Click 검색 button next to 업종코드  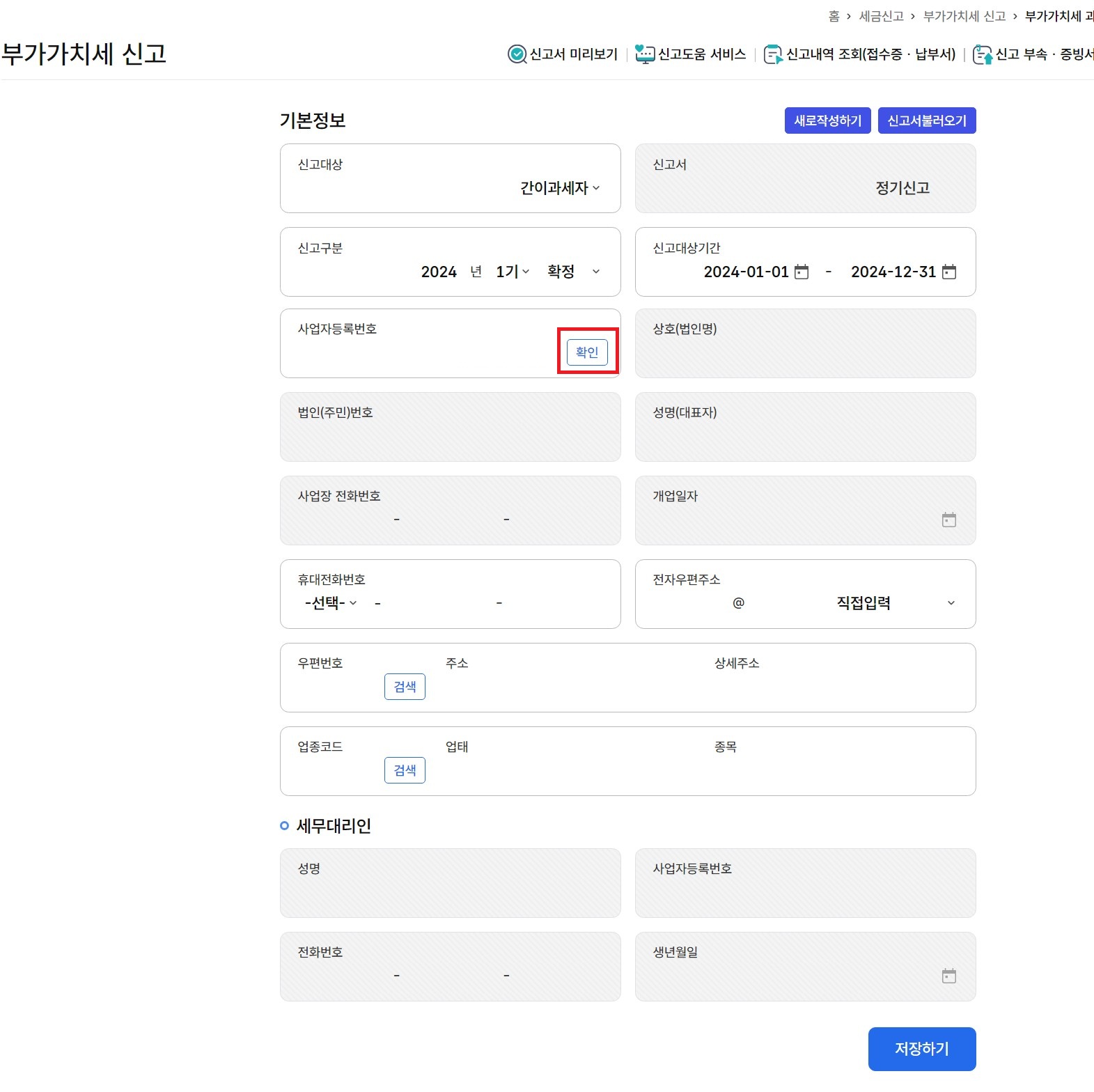[405, 770]
